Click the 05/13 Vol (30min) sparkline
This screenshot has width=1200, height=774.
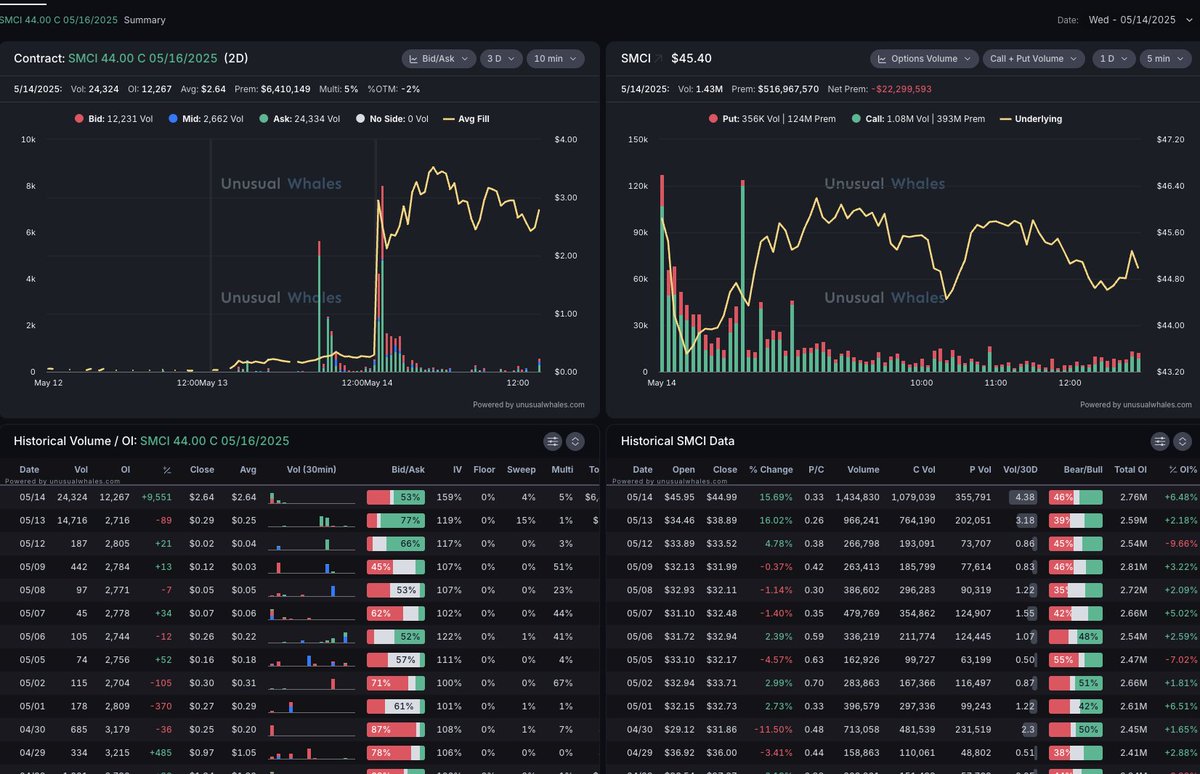[x=311, y=521]
